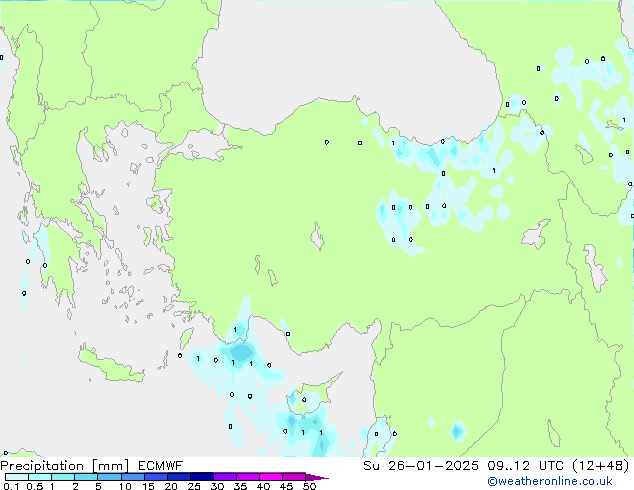Click the '40' legend scale label
Viewport: 634px width, 490px height.
click(x=263, y=486)
